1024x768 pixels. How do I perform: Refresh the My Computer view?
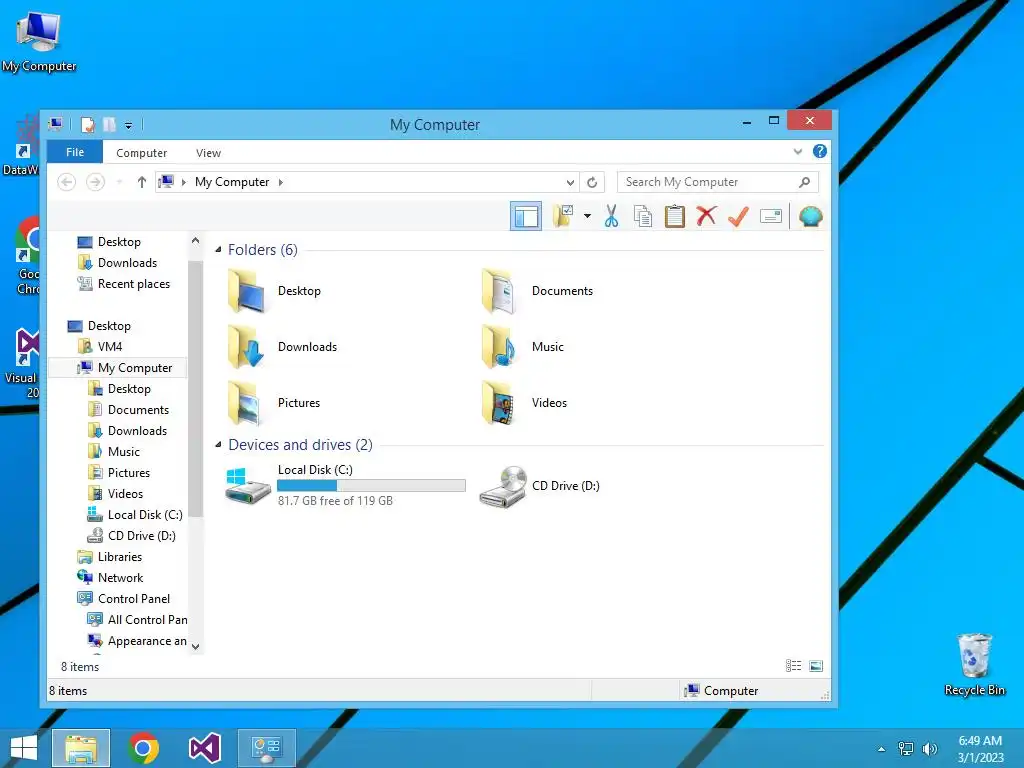(x=592, y=182)
